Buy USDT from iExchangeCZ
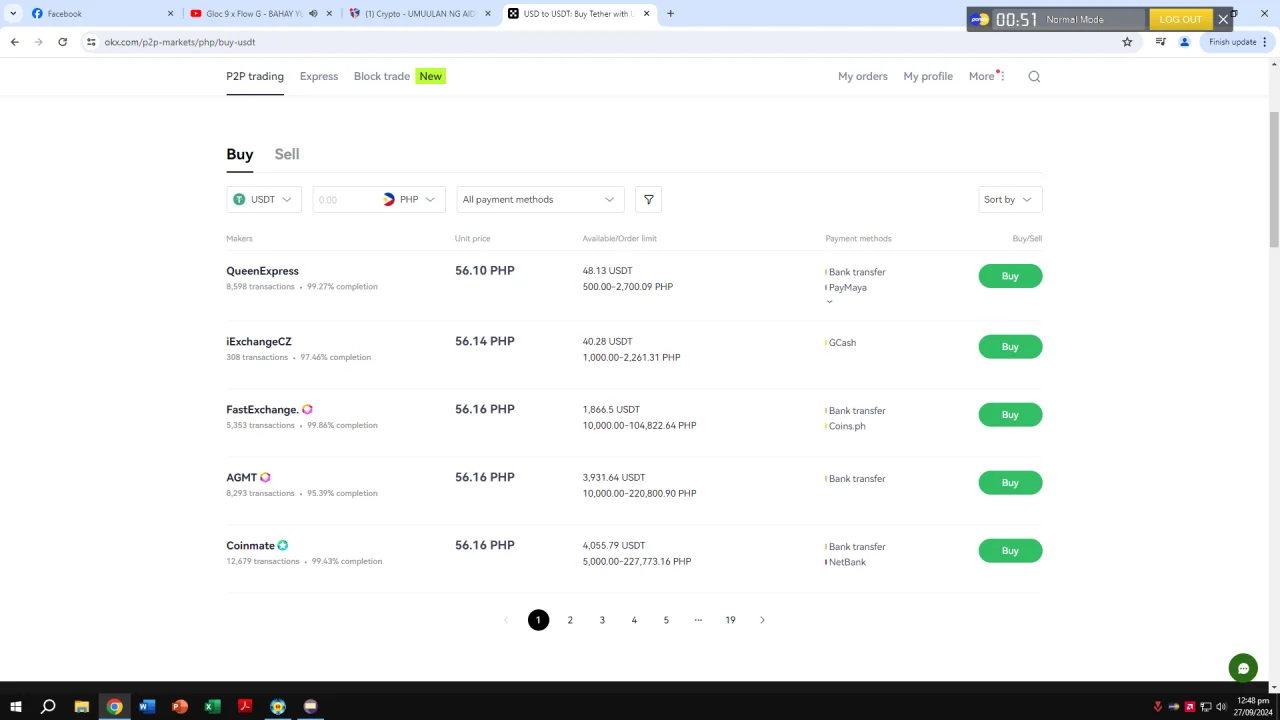1280x720 pixels. (1010, 347)
